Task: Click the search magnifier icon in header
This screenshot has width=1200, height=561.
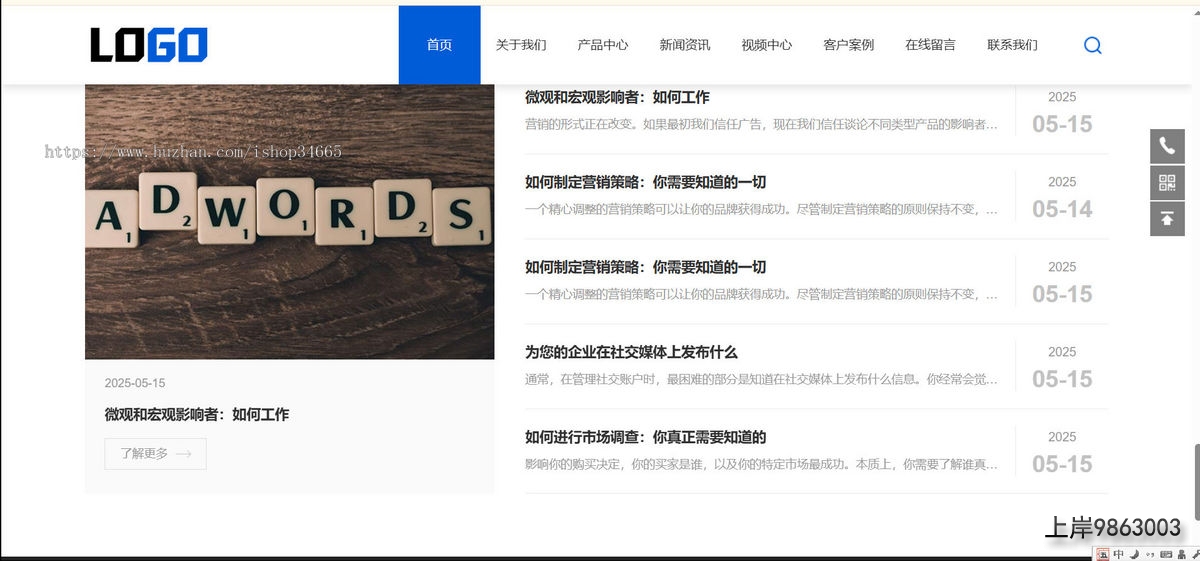Action: pyautogui.click(x=1092, y=45)
